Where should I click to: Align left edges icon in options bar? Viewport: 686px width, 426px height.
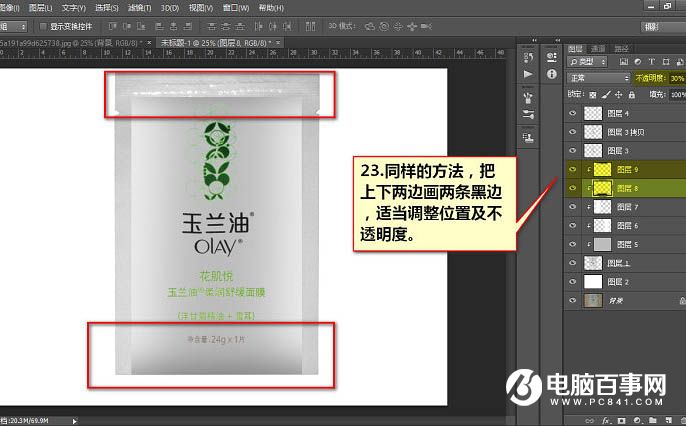tap(160, 27)
